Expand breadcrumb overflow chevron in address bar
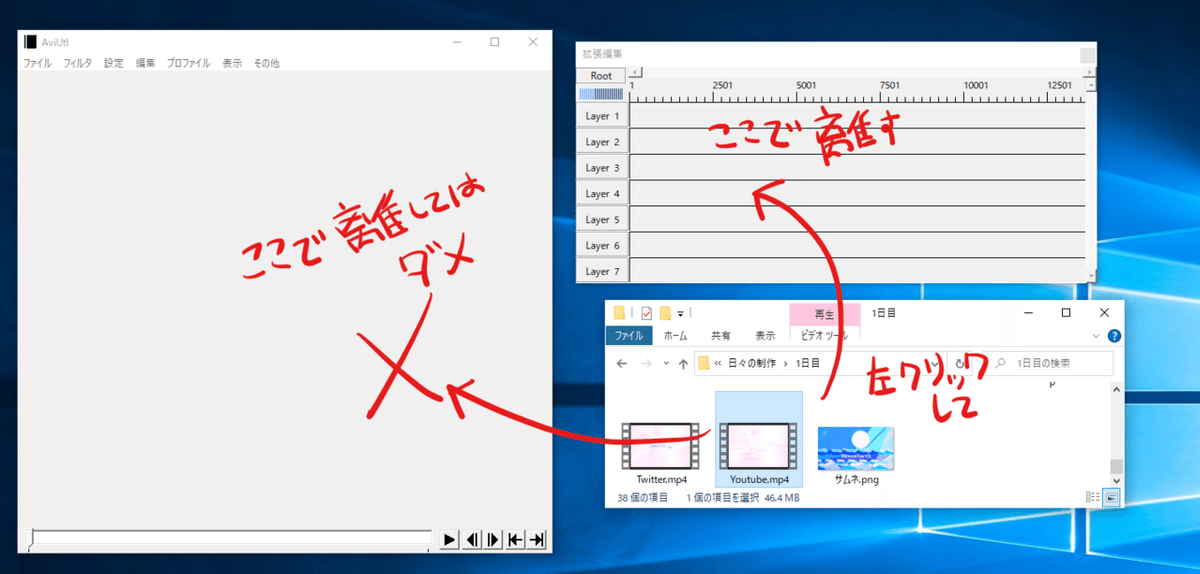Viewport: 1200px width, 574px height. tap(718, 363)
